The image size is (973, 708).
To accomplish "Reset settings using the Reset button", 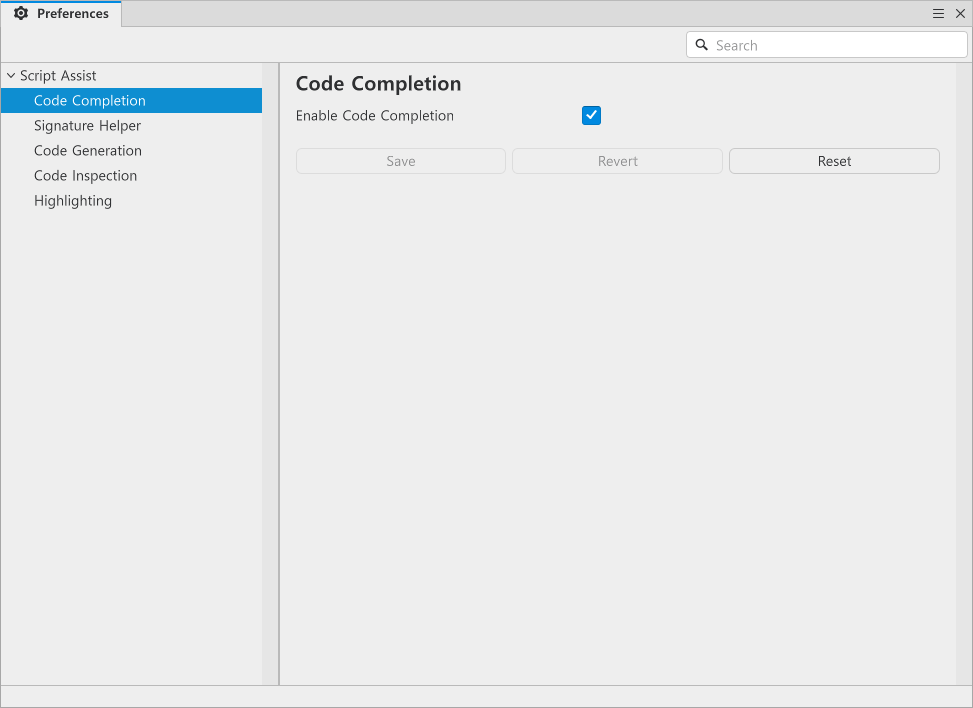I will click(x=834, y=161).
